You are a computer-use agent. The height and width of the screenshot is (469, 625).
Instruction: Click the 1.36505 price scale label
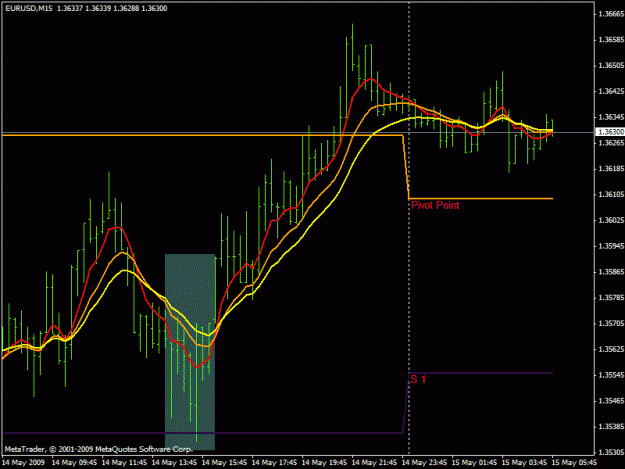coord(611,65)
